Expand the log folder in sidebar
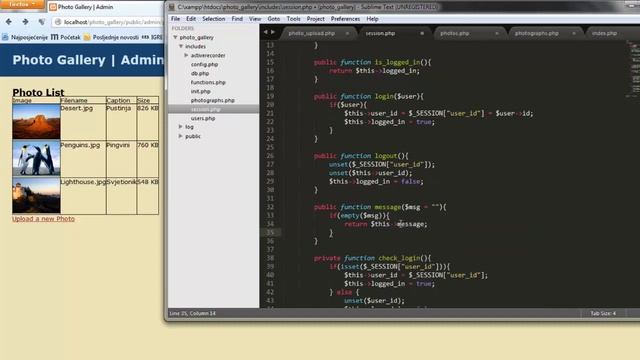The image size is (640, 360). coord(180,127)
